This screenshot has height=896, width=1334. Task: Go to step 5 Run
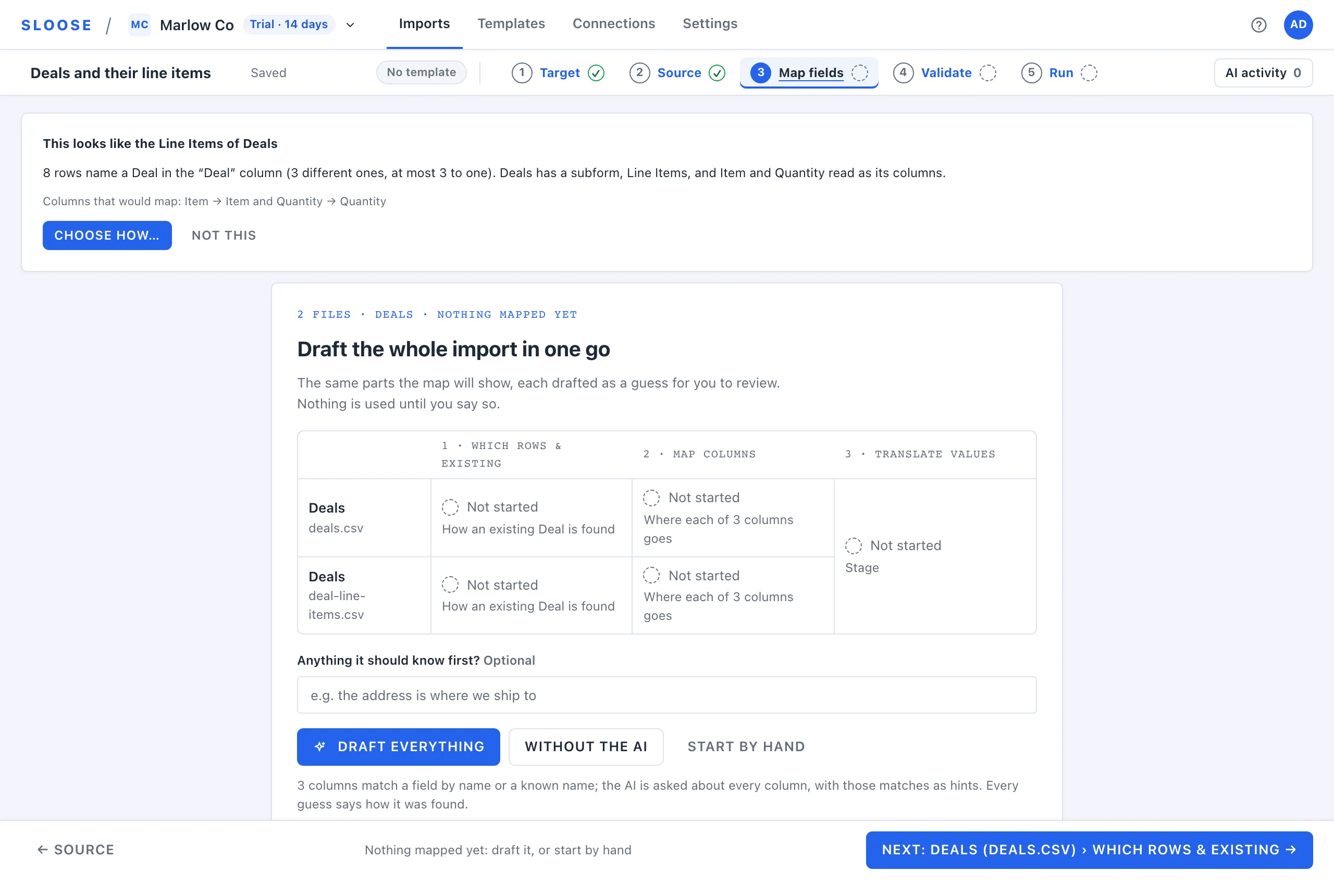1059,72
